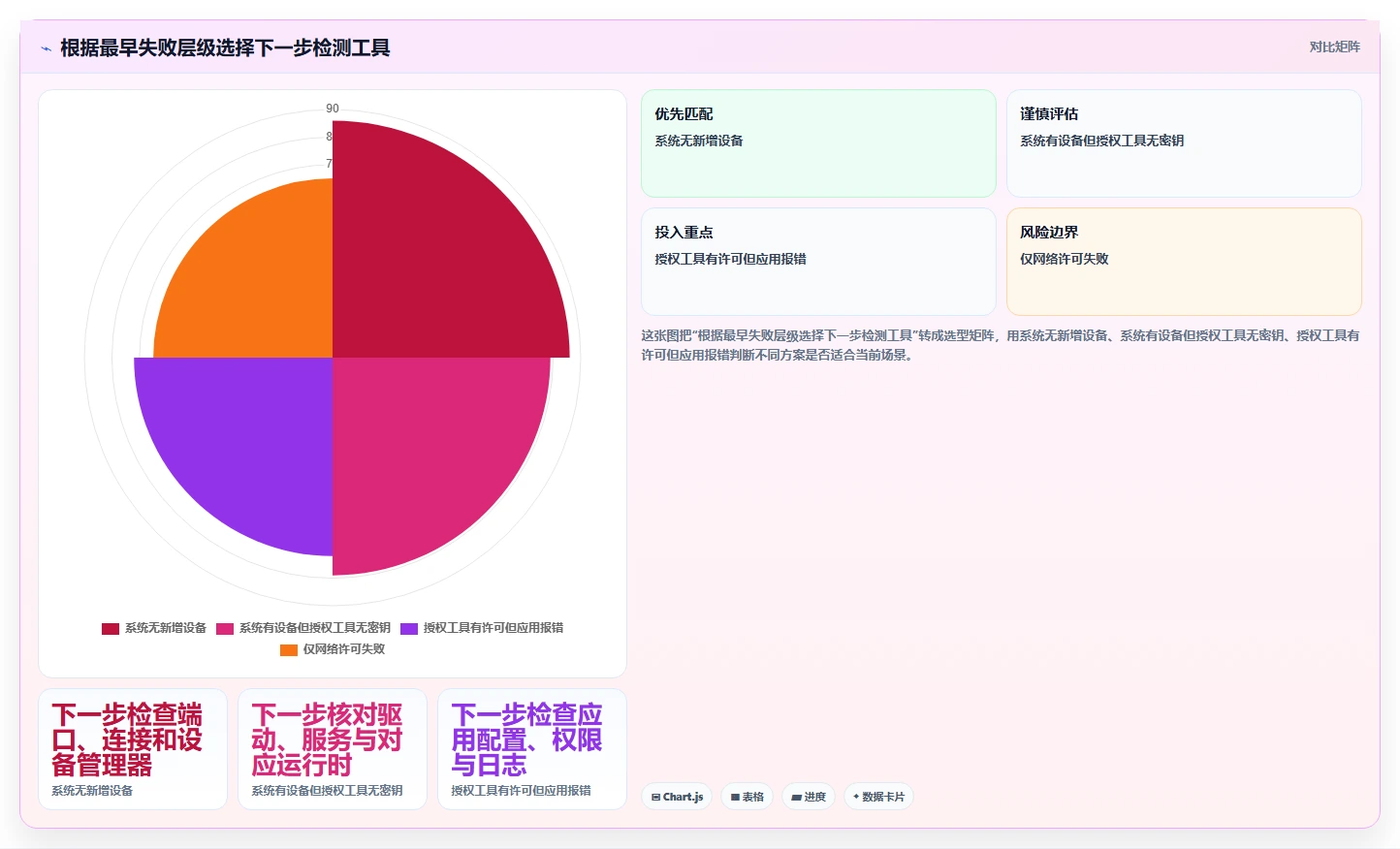The height and width of the screenshot is (849, 1400).
Task: Click the axis tick label 90
Action: (x=333, y=109)
